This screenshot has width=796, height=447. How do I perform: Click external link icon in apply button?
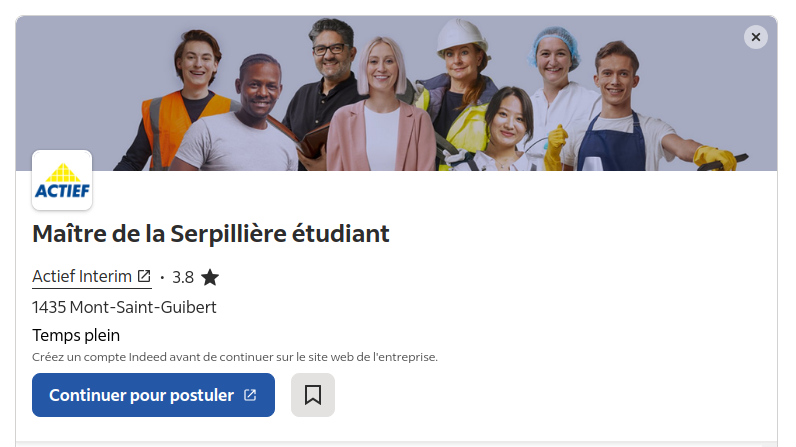250,395
